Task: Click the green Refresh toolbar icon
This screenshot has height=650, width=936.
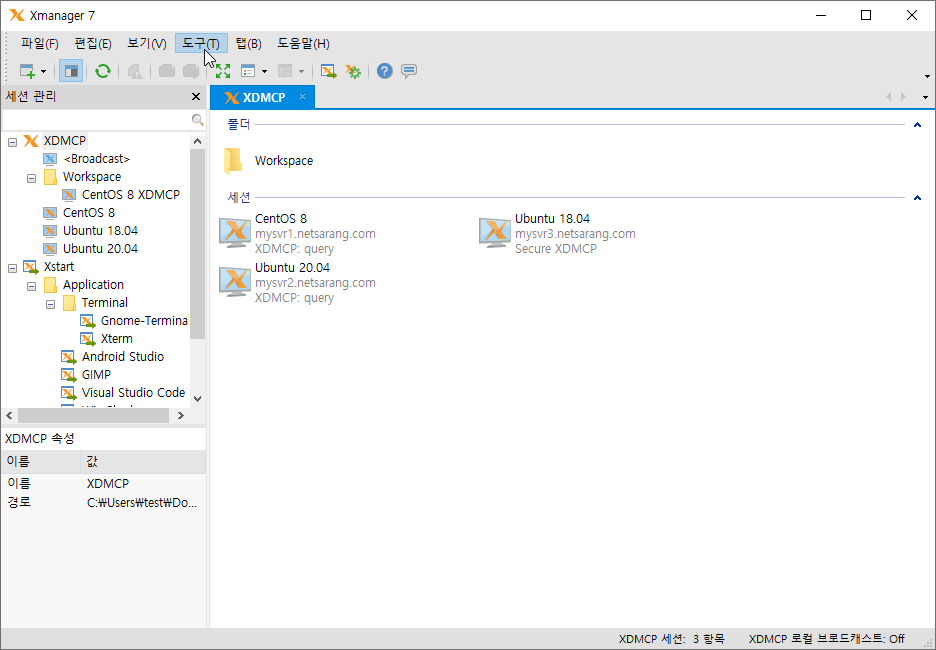Action: [x=103, y=71]
